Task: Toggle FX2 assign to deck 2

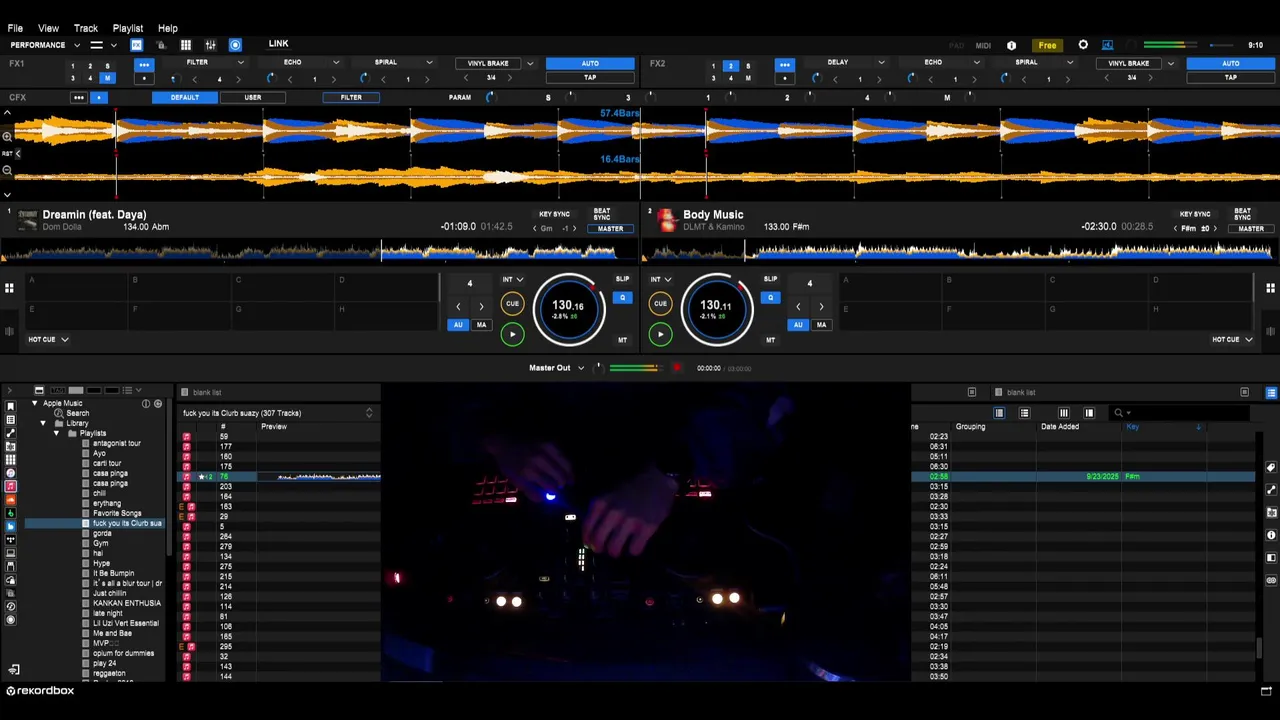Action: [730, 66]
